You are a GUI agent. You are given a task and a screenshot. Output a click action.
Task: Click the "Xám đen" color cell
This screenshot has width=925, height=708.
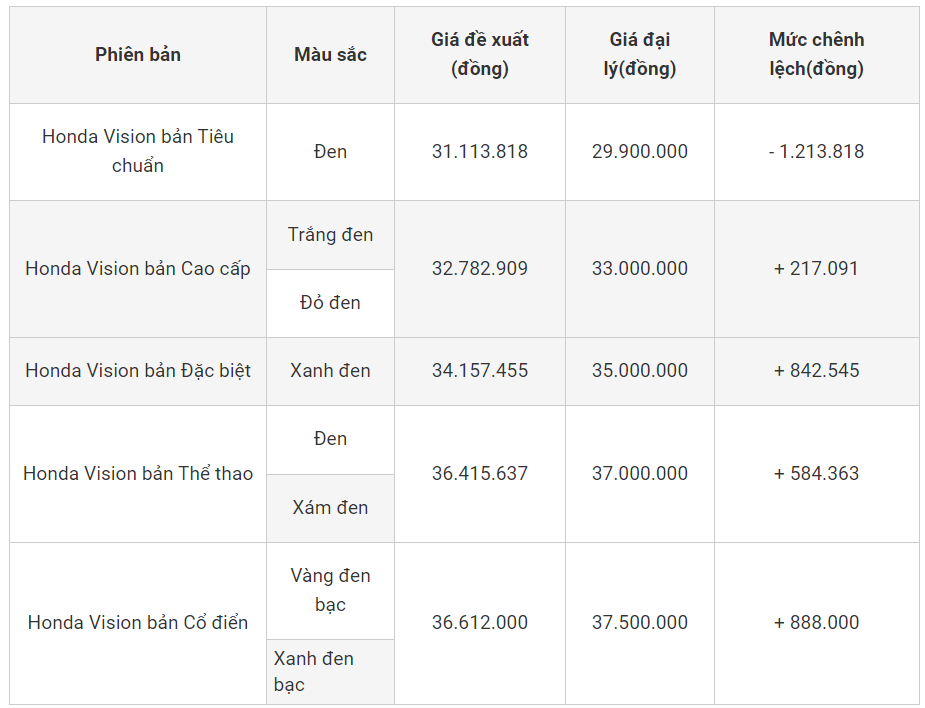[x=330, y=508]
